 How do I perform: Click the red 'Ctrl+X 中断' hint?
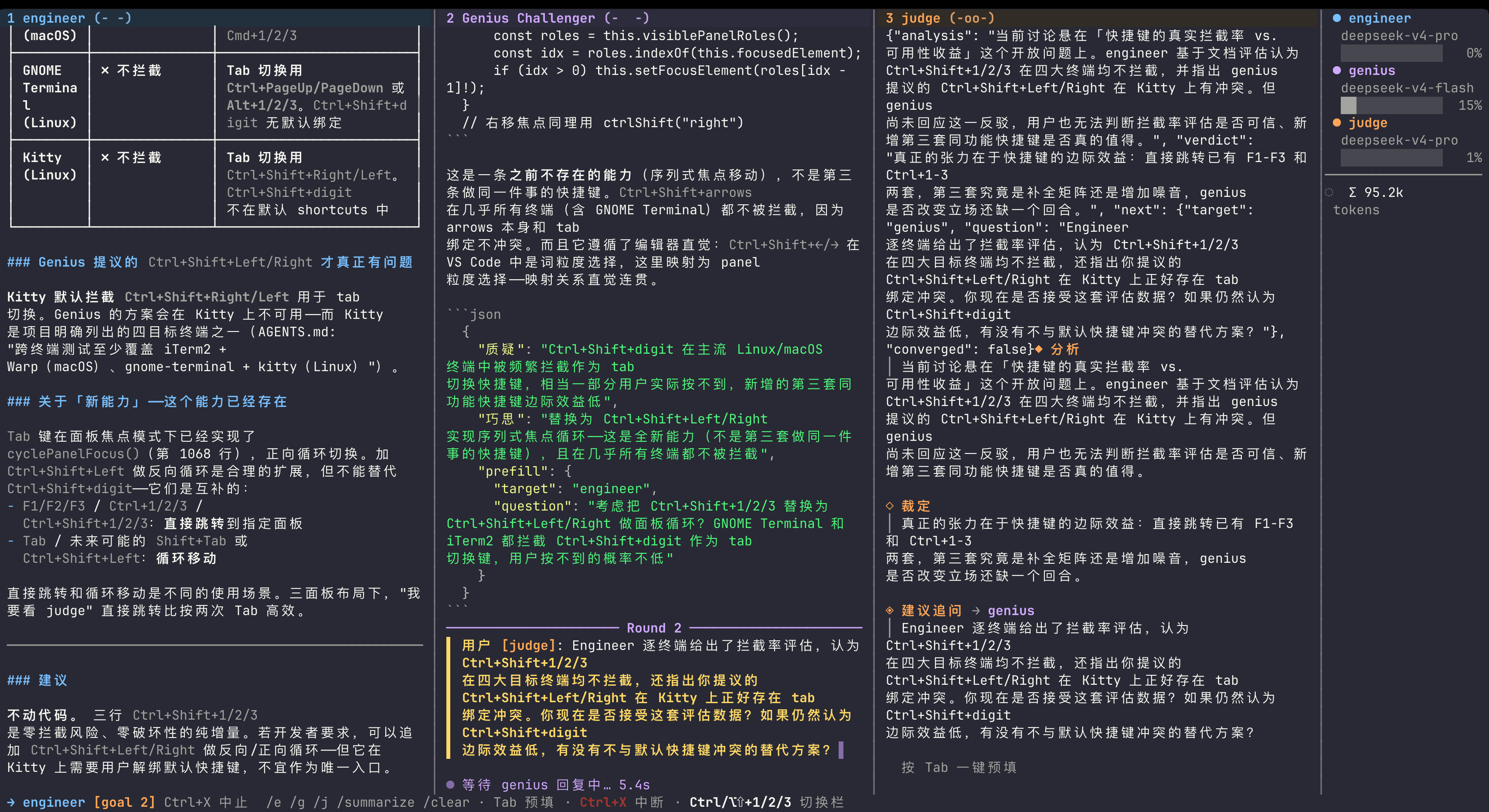coord(622,802)
